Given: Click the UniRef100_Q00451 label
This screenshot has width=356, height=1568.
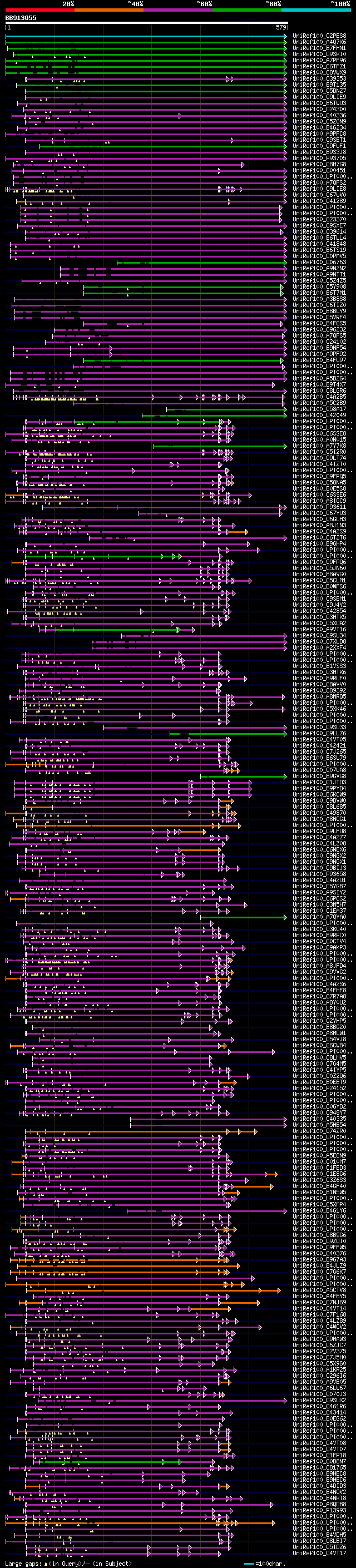Looking at the screenshot, I should [319, 170].
